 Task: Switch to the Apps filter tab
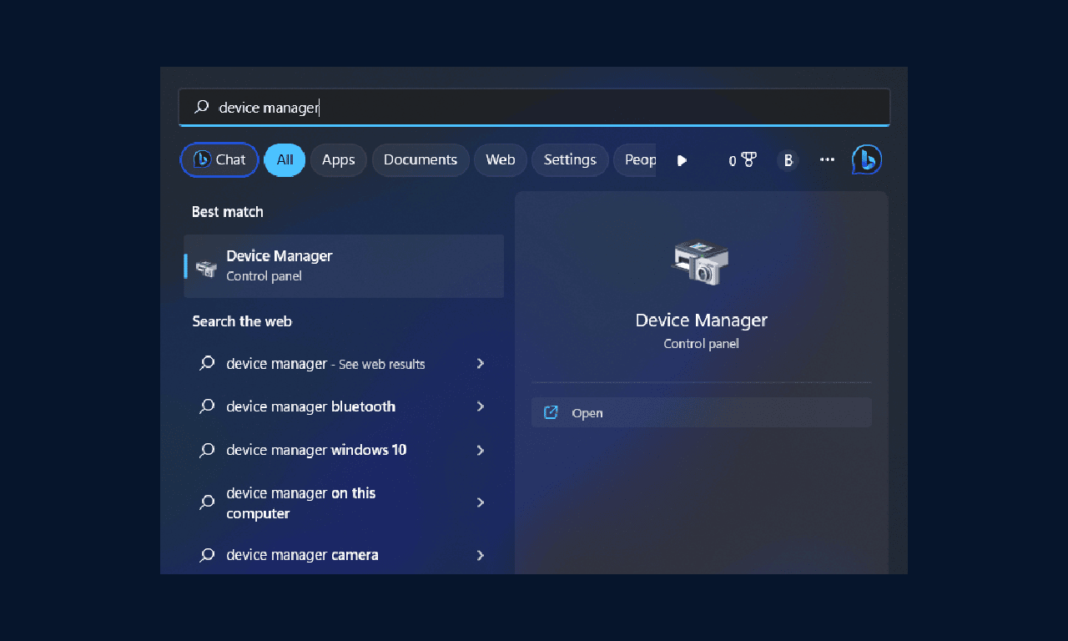[338, 159]
